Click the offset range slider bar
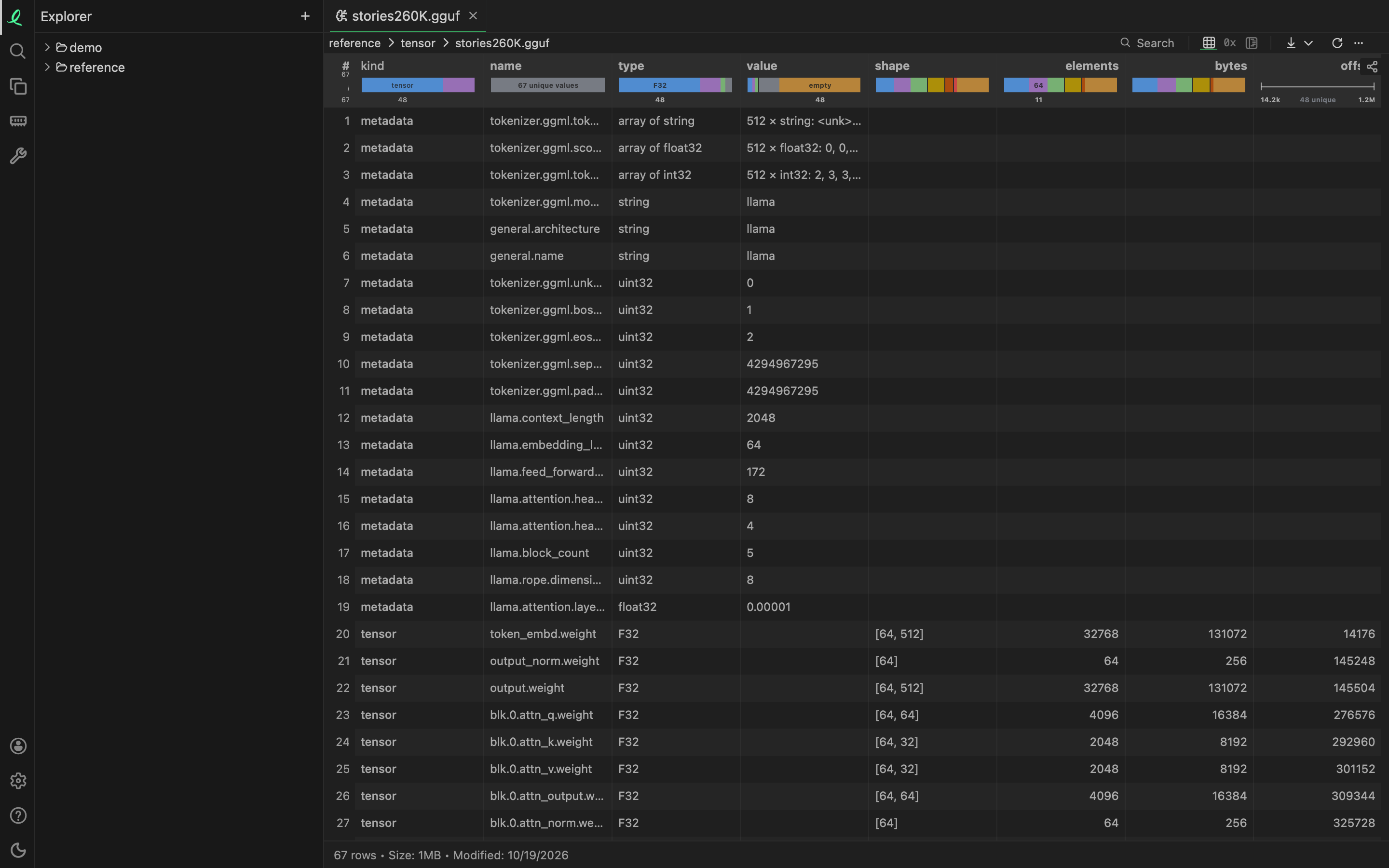1389x868 pixels. (x=1317, y=86)
